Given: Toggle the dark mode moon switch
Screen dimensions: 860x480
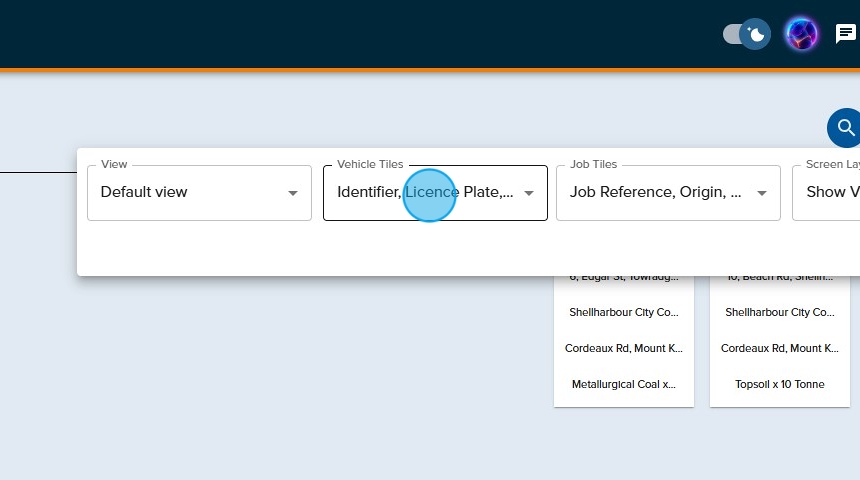Looking at the screenshot, I should point(746,34).
